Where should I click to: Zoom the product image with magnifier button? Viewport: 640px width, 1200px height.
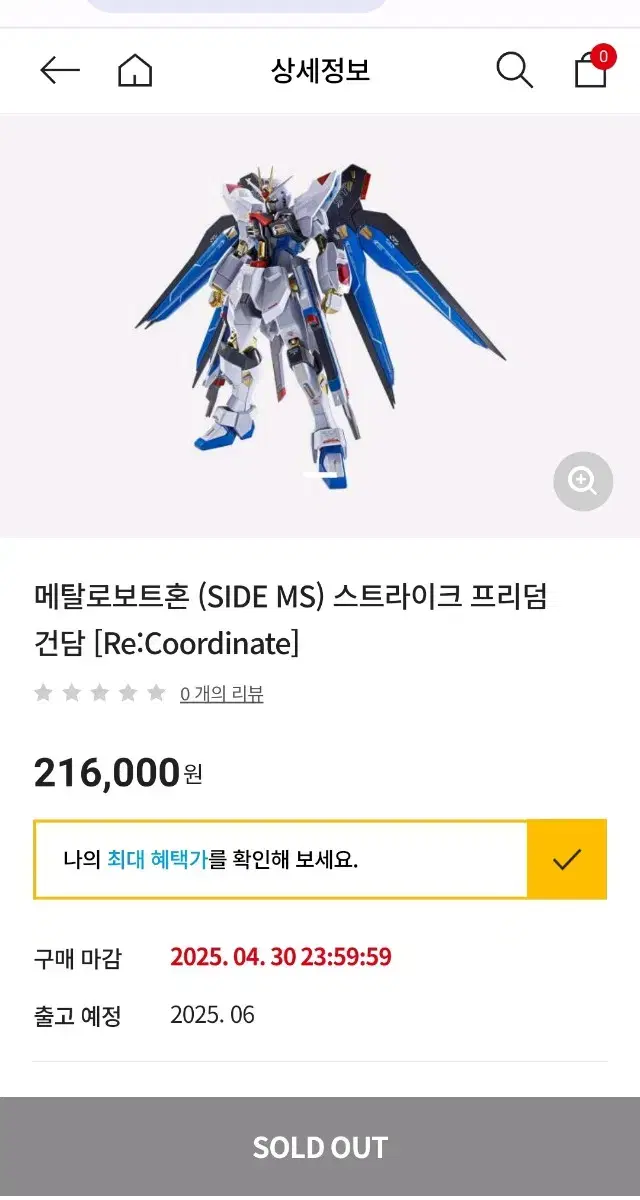pyautogui.click(x=582, y=481)
